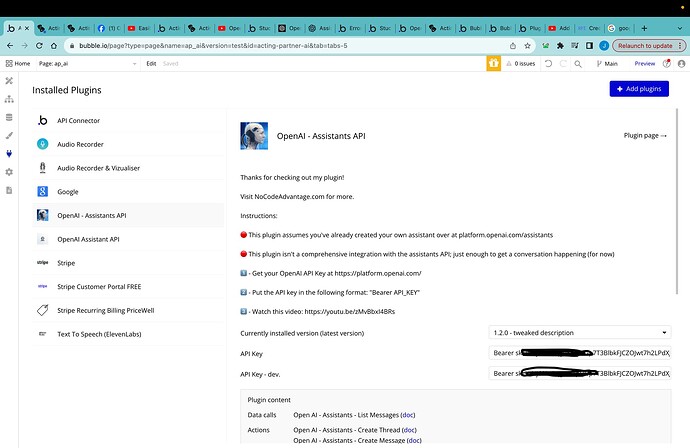The image size is (690, 448).
Task: Open the help question mark icon
Action: (667, 63)
